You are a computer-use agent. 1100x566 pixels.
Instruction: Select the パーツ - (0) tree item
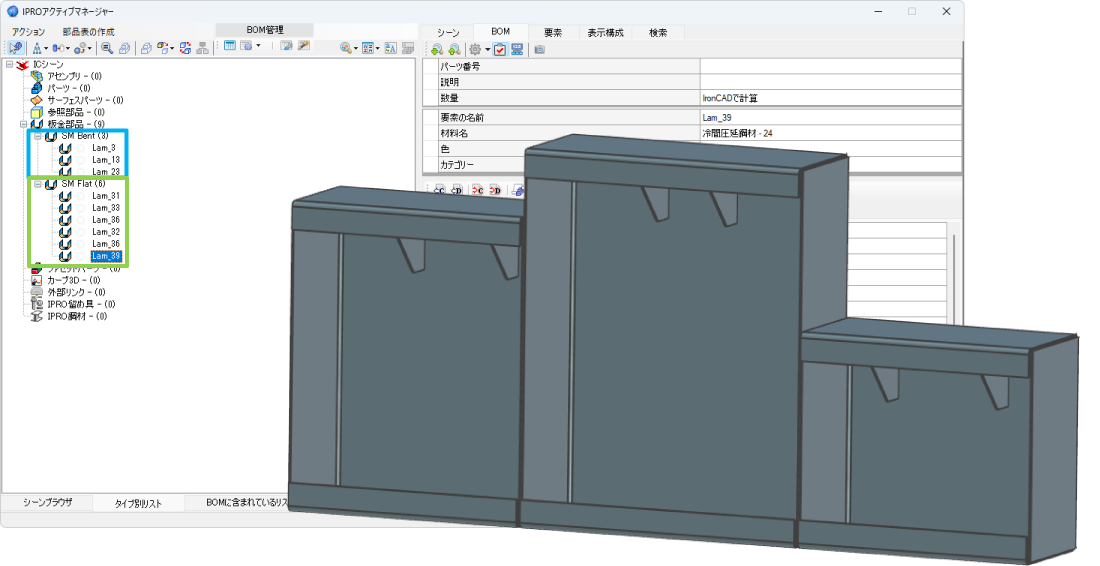[69, 88]
